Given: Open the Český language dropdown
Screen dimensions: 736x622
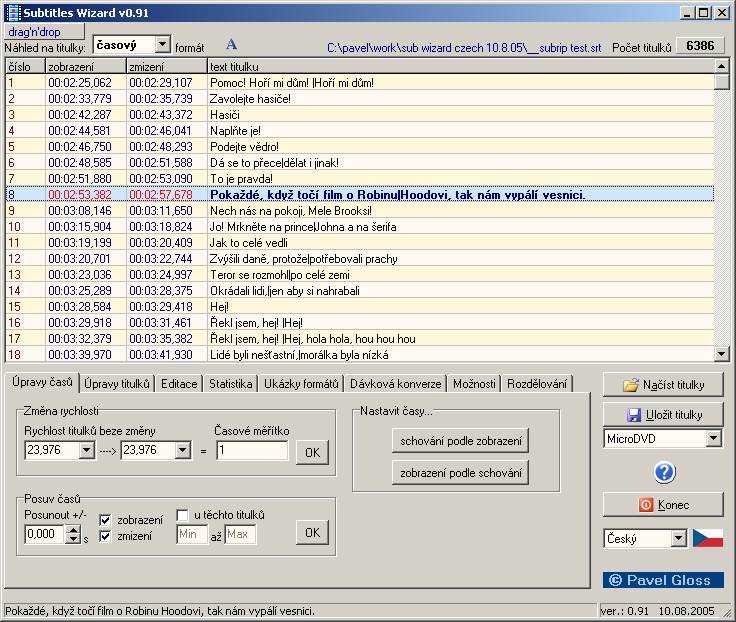Looking at the screenshot, I should (x=679, y=538).
